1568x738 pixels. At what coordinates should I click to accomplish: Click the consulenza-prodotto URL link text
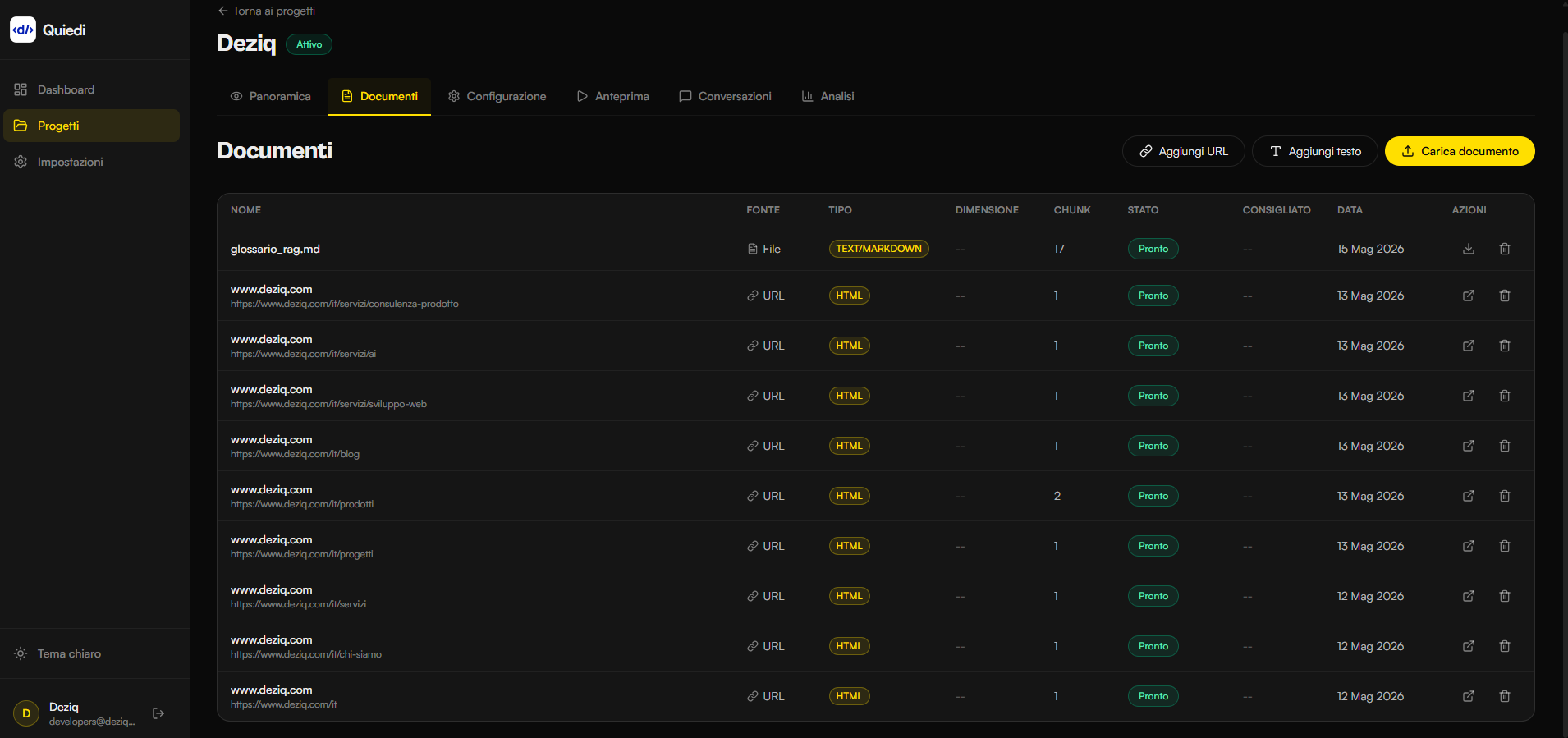345,304
